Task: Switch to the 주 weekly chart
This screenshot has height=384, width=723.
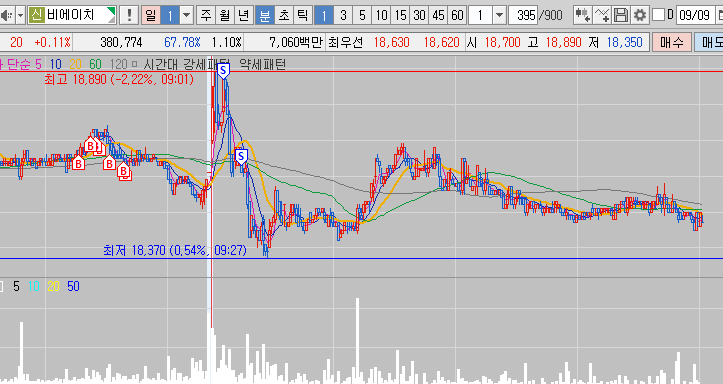Action: click(x=205, y=16)
